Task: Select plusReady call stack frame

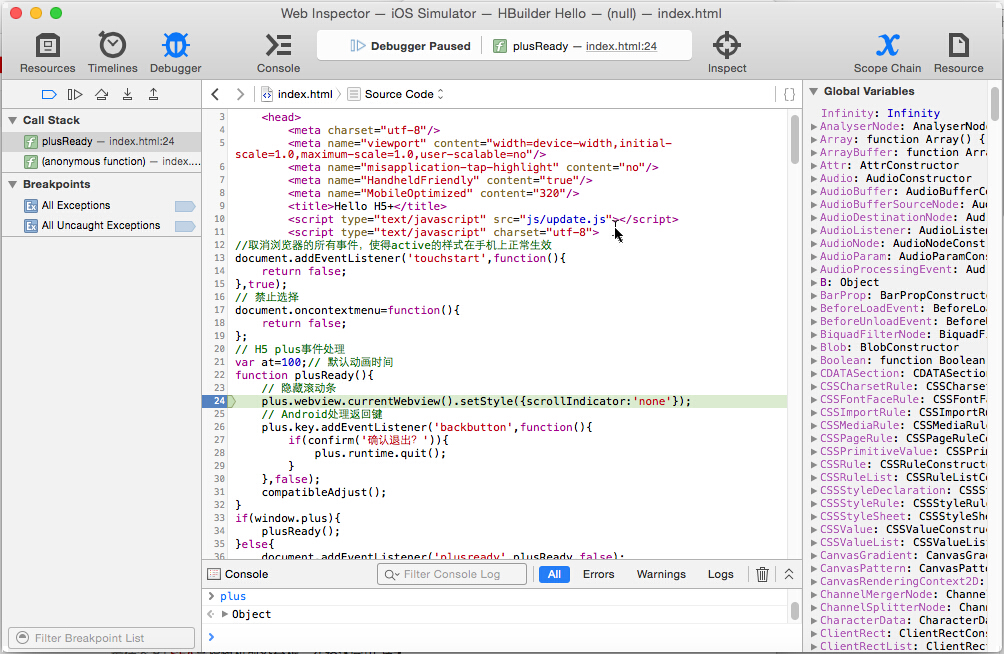Action: coord(102,142)
